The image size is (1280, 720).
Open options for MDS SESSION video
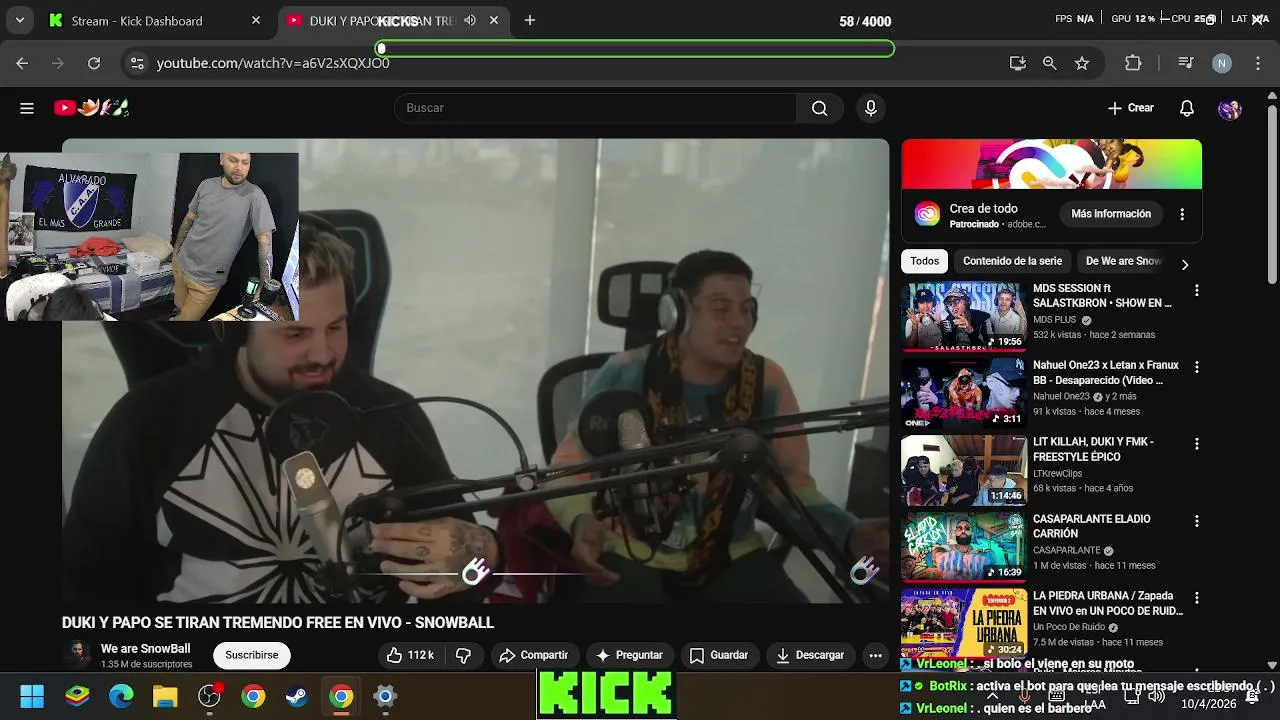click(1196, 290)
